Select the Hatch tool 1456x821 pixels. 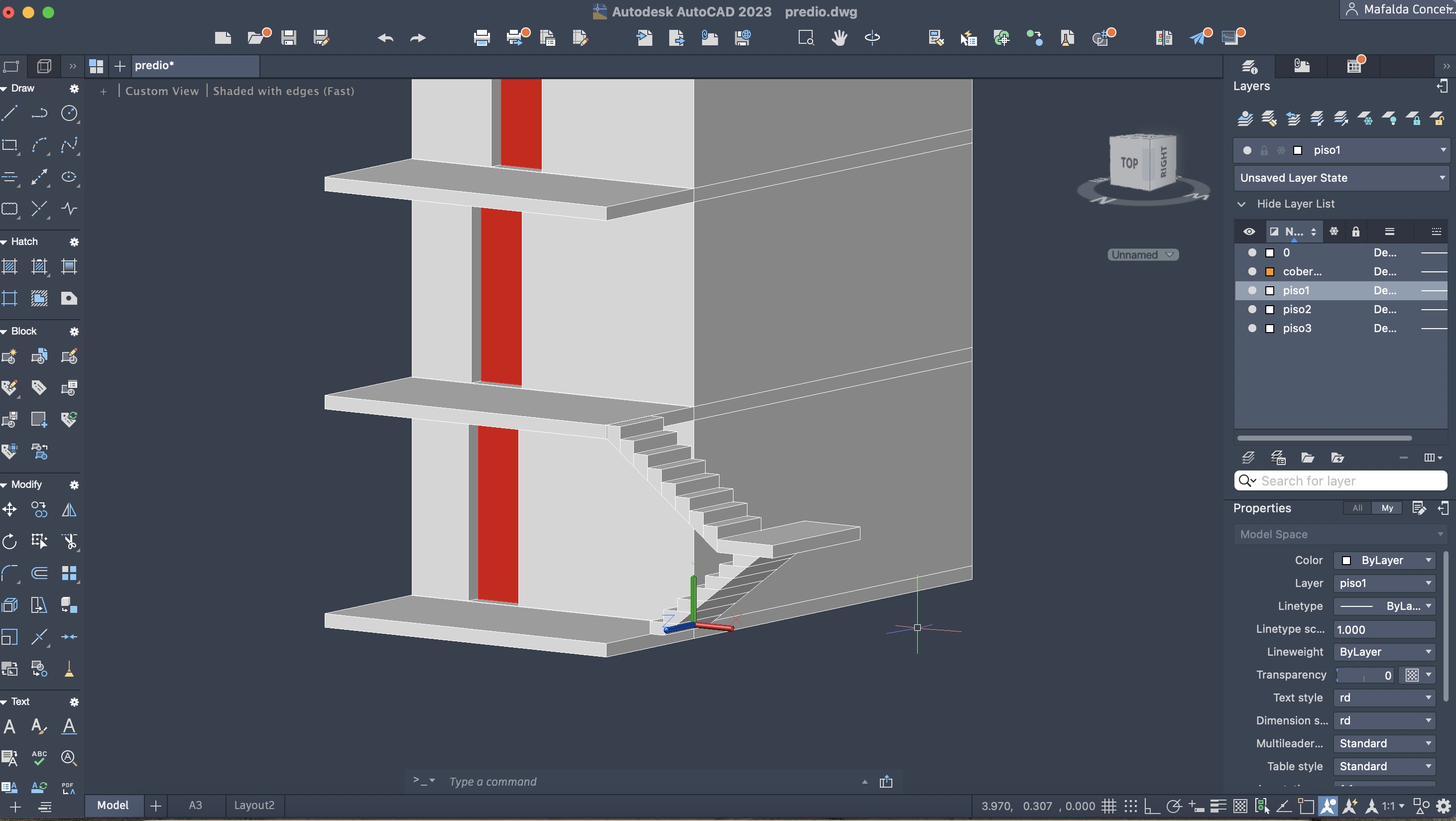(x=9, y=266)
